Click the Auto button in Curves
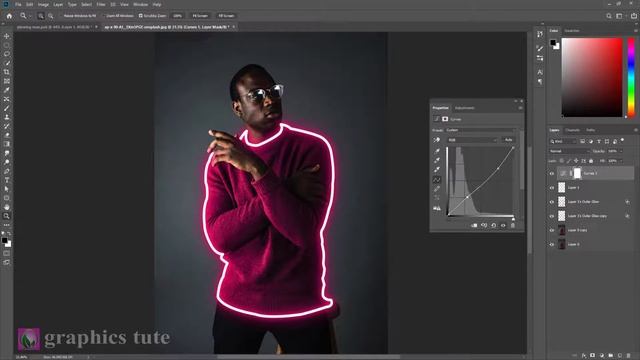Viewport: 640px width, 360px height. 508,140
